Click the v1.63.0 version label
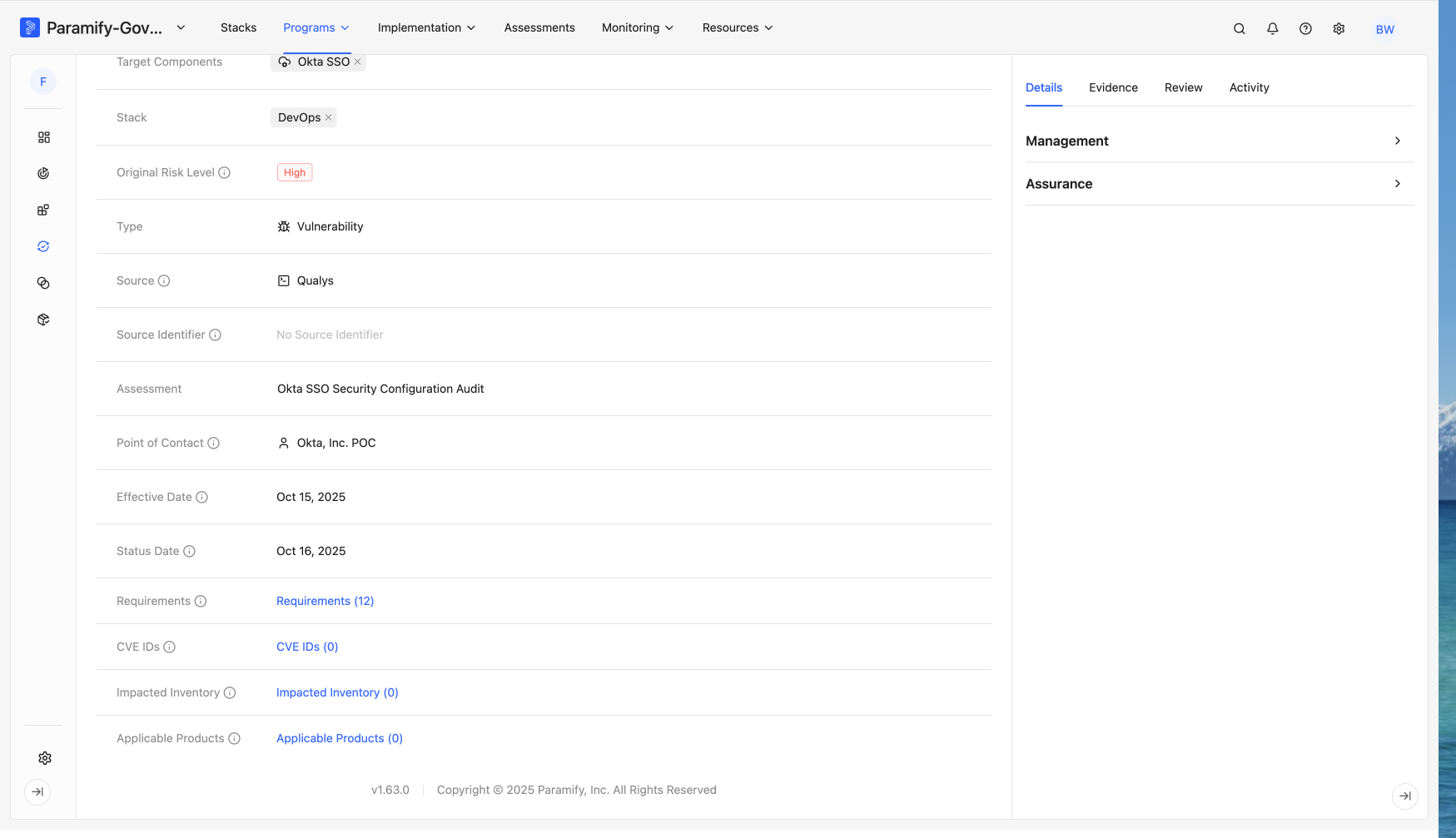1456x838 pixels. tap(390, 790)
